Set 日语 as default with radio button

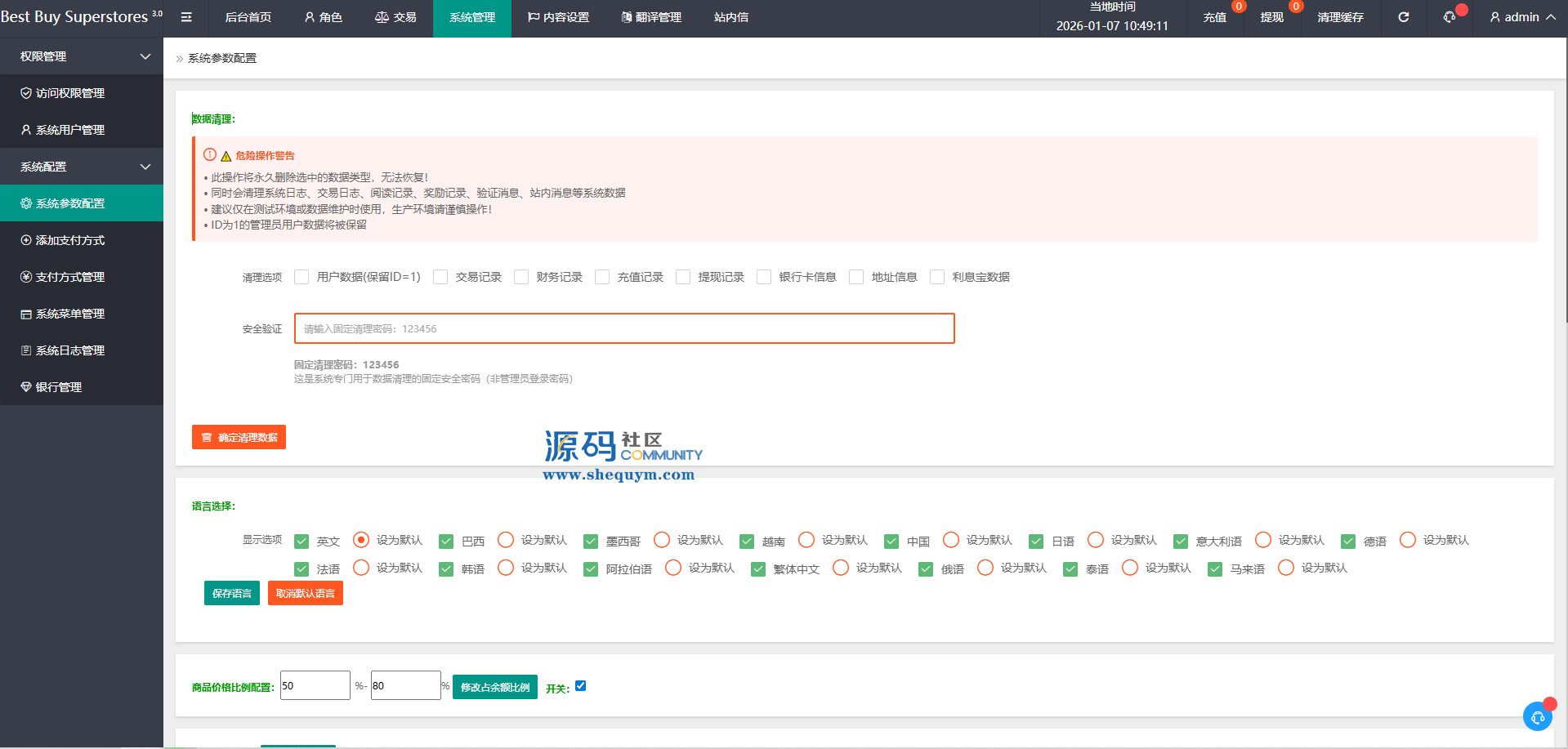[1096, 540]
